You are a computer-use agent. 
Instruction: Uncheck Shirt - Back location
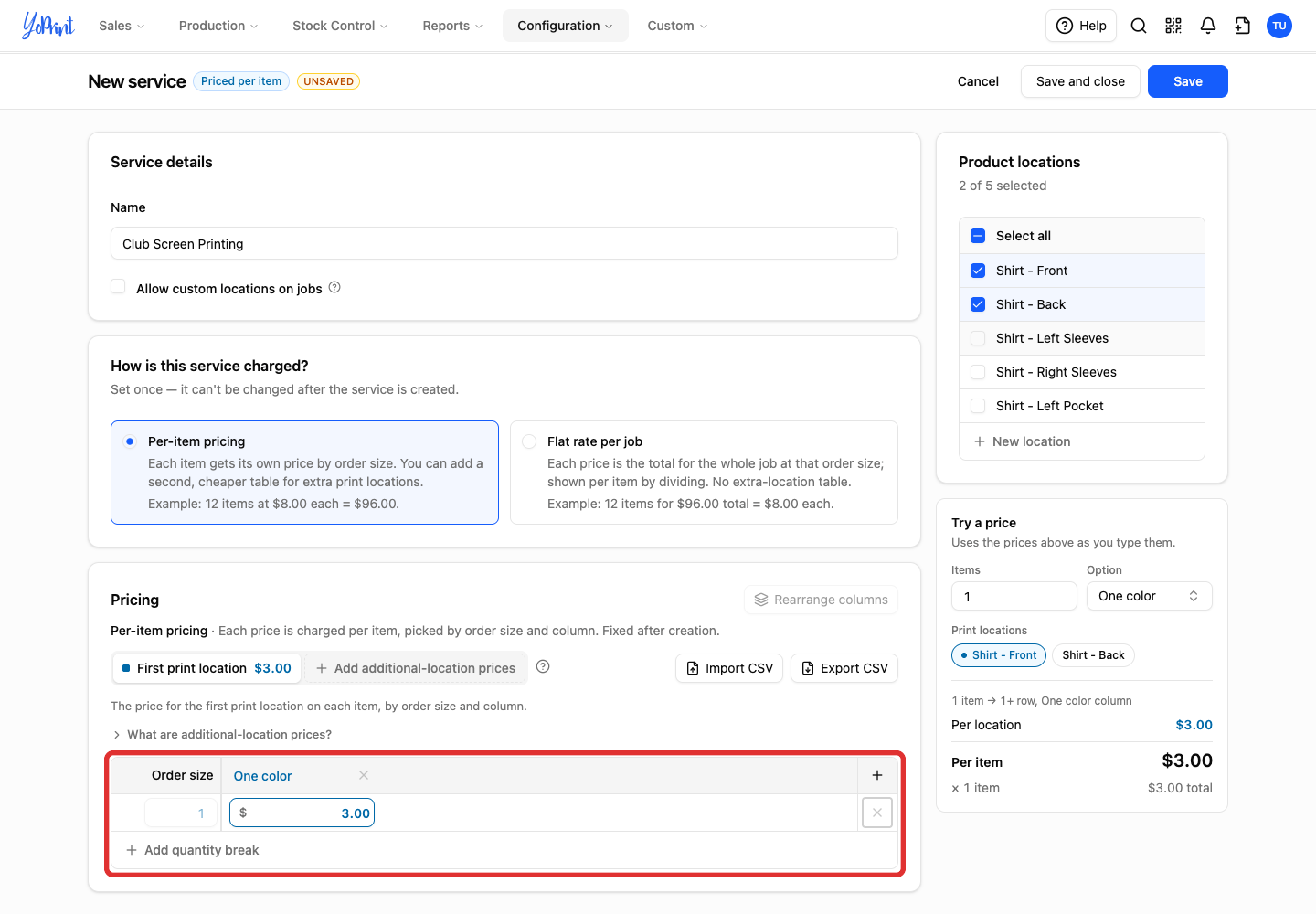tap(978, 304)
